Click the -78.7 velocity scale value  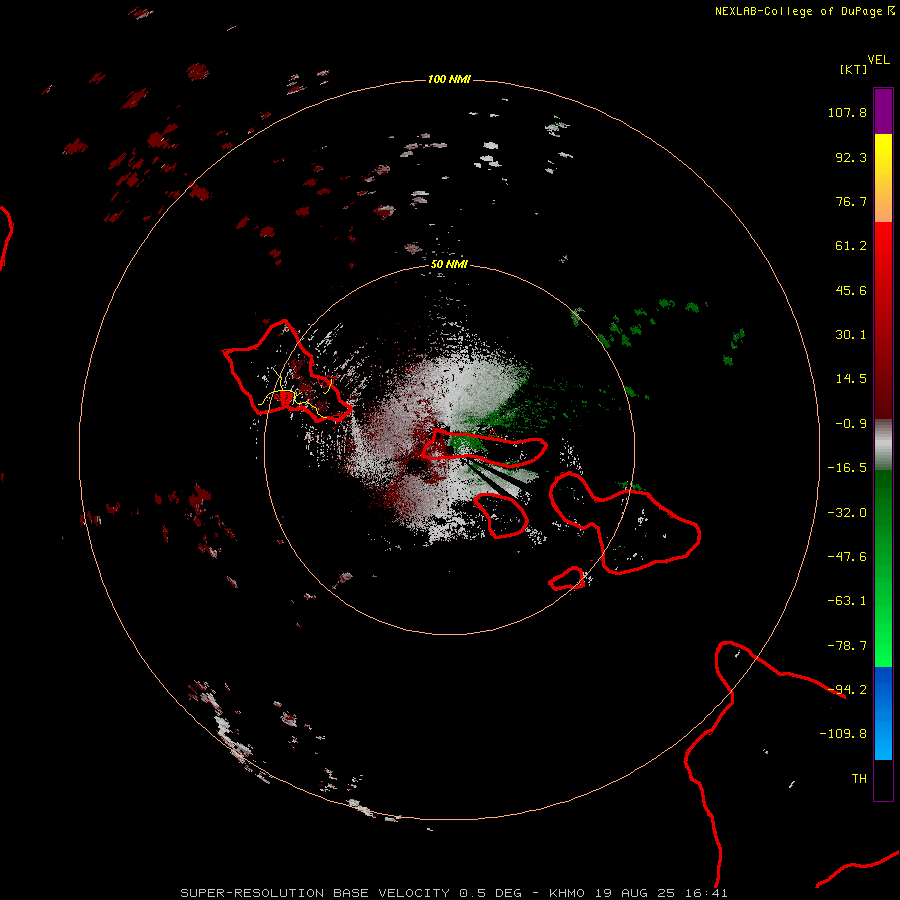point(847,646)
